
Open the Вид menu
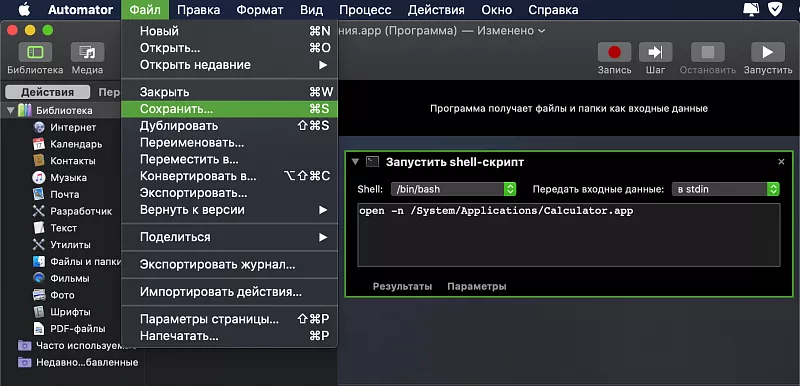click(x=311, y=10)
